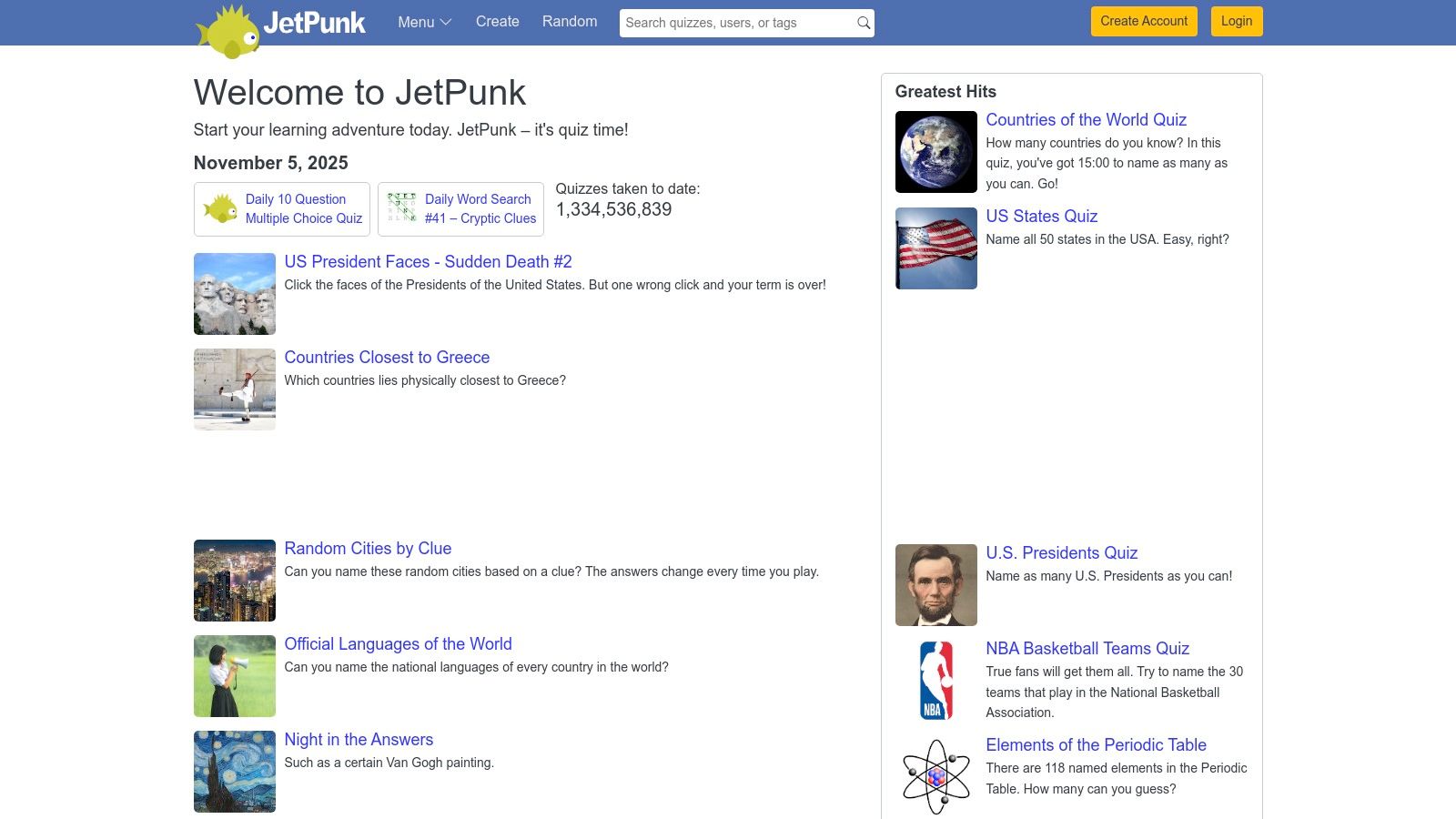Screen dimensions: 1456x819
Task: Click the word search grid icon
Action: [400, 207]
